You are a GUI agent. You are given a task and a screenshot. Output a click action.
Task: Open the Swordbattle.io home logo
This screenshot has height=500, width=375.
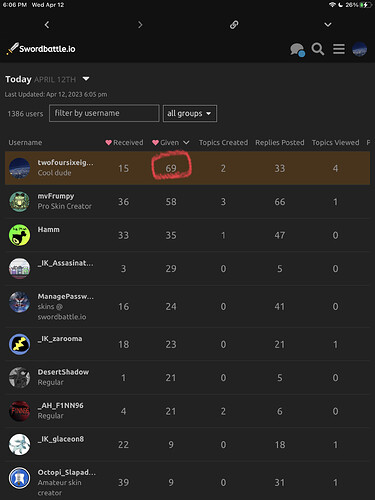coord(41,49)
